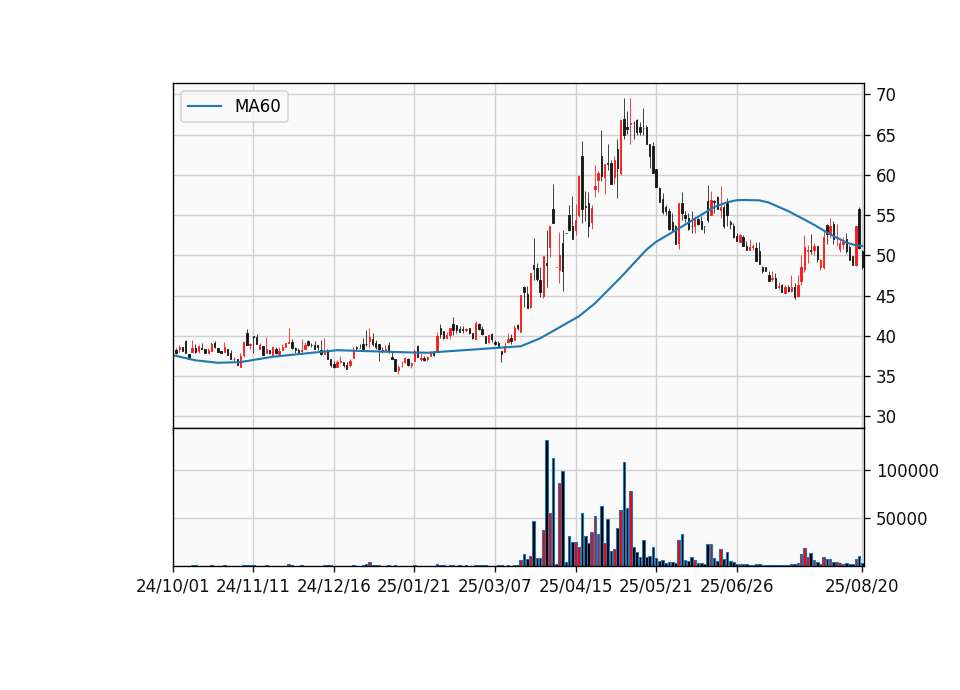Click the 35 price axis label
This screenshot has width=960, height=690.
point(886,377)
